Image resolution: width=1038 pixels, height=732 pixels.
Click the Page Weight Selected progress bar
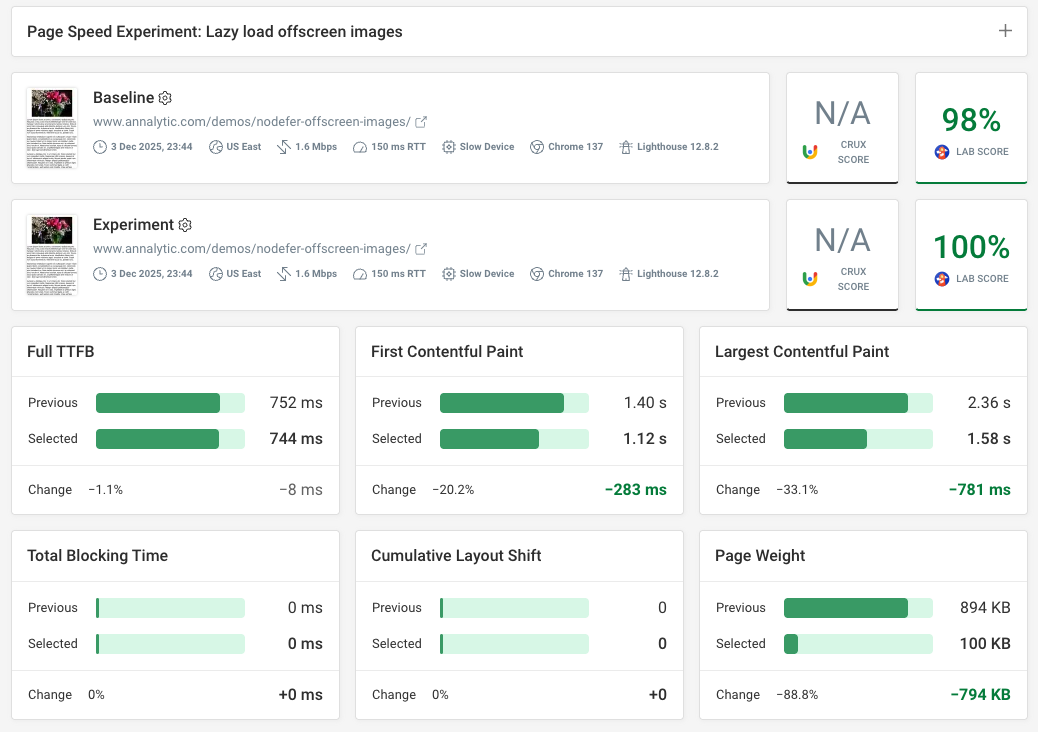(x=858, y=644)
